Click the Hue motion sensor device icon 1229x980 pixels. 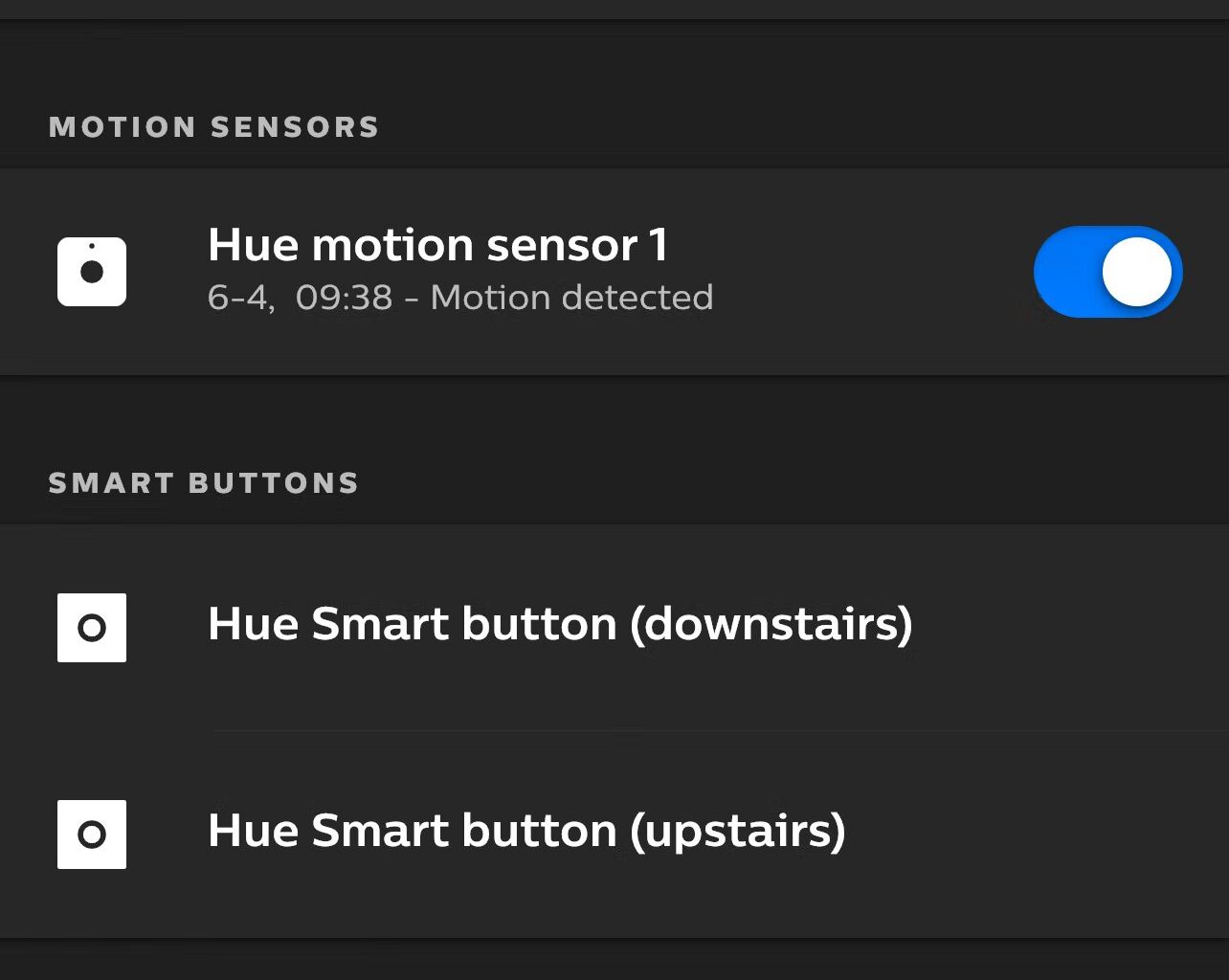(92, 272)
